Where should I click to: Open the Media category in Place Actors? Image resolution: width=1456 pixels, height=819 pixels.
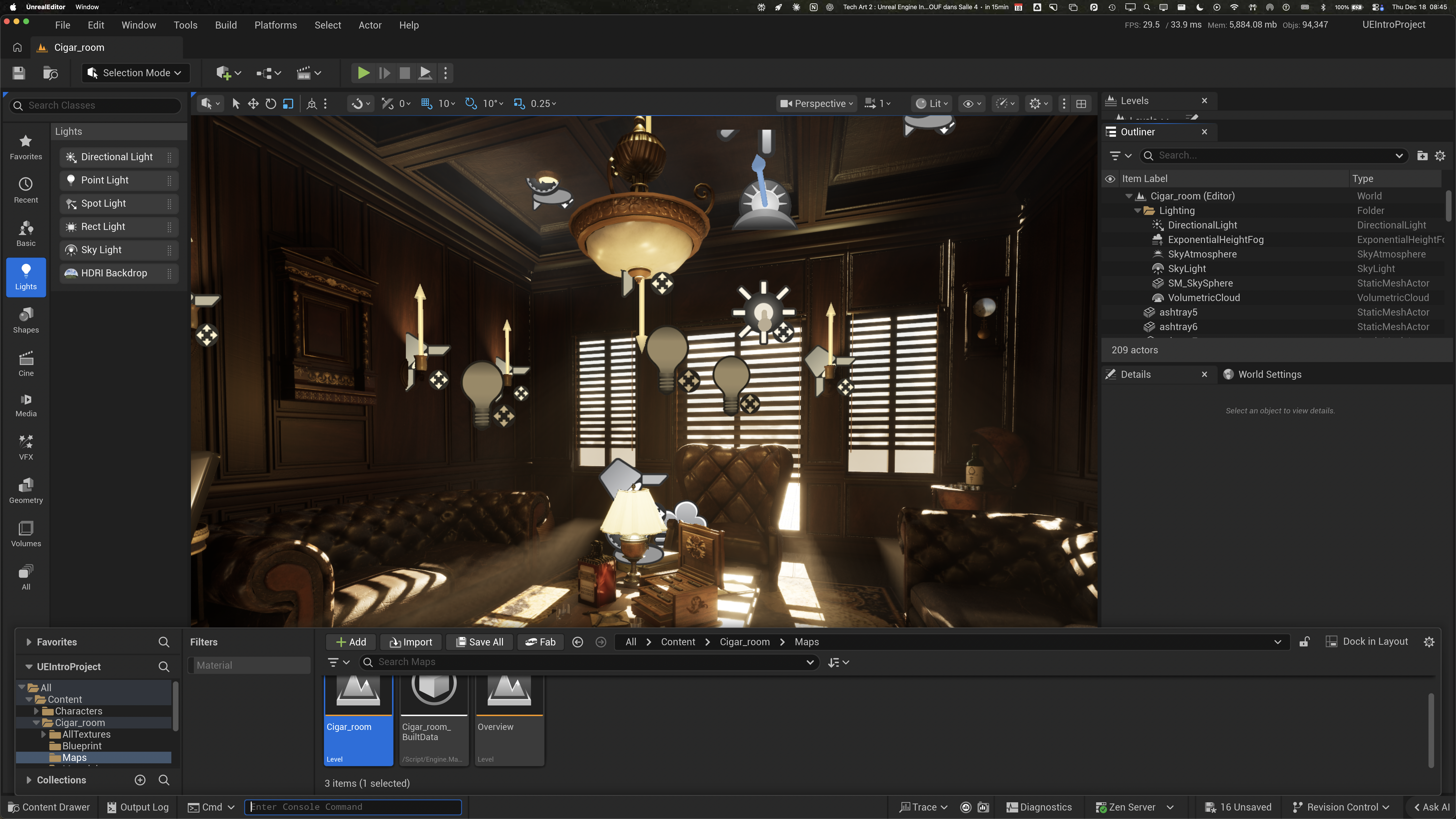(x=26, y=405)
